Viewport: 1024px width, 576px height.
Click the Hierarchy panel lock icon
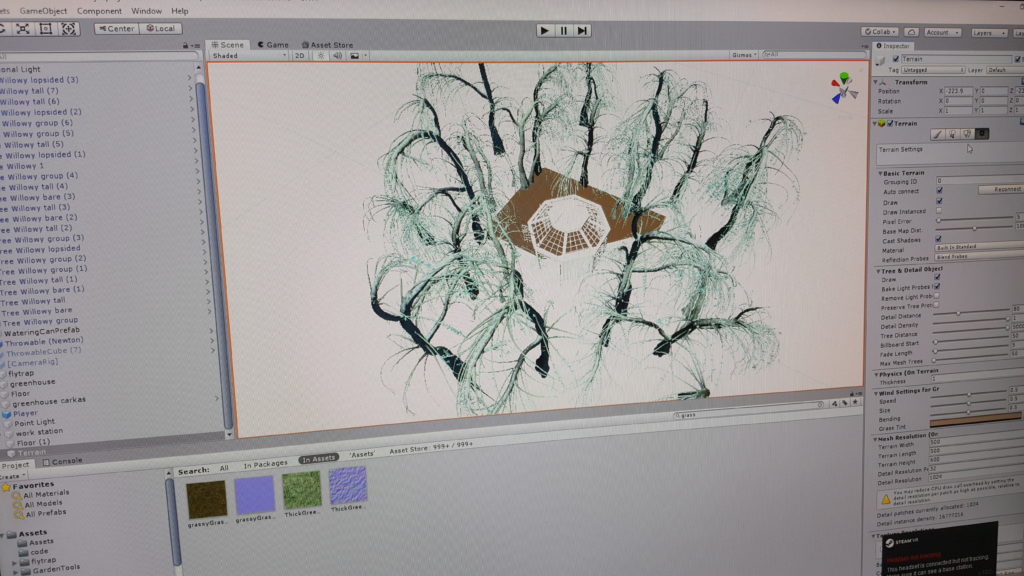[x=185, y=46]
